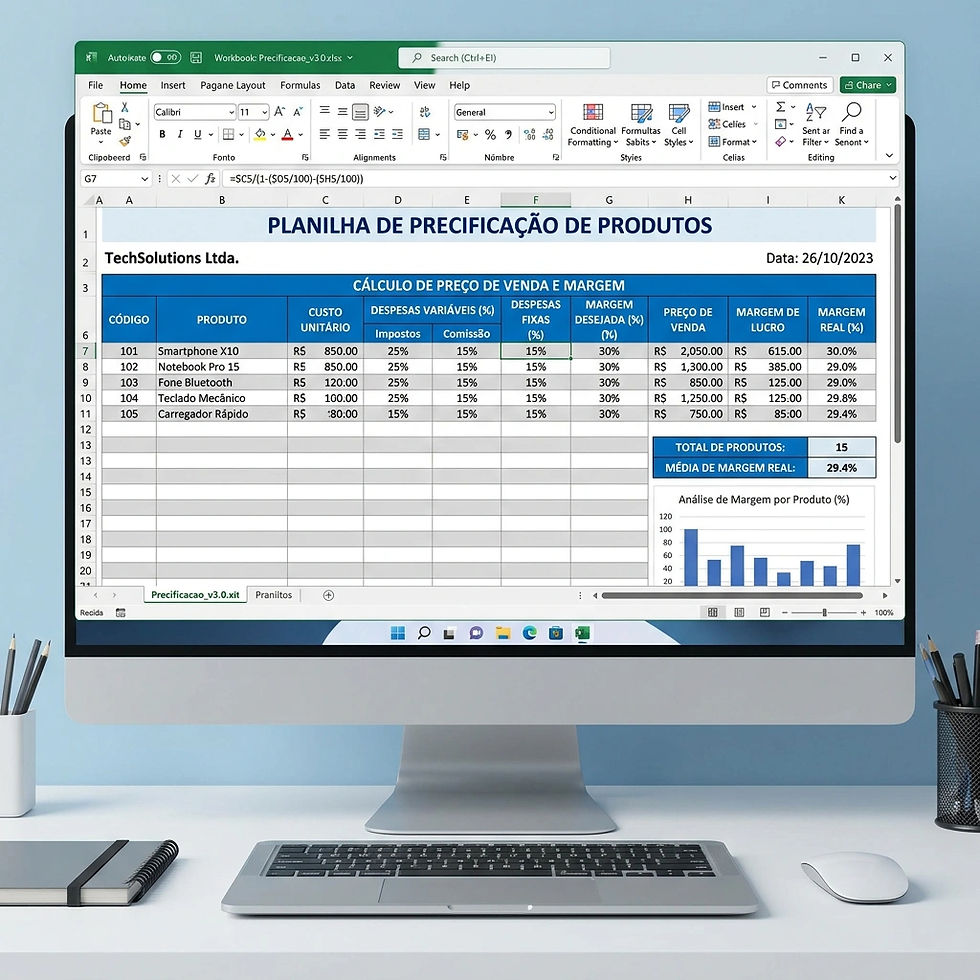Click the green Share button
Image resolution: width=980 pixels, height=980 pixels.
pos(868,85)
